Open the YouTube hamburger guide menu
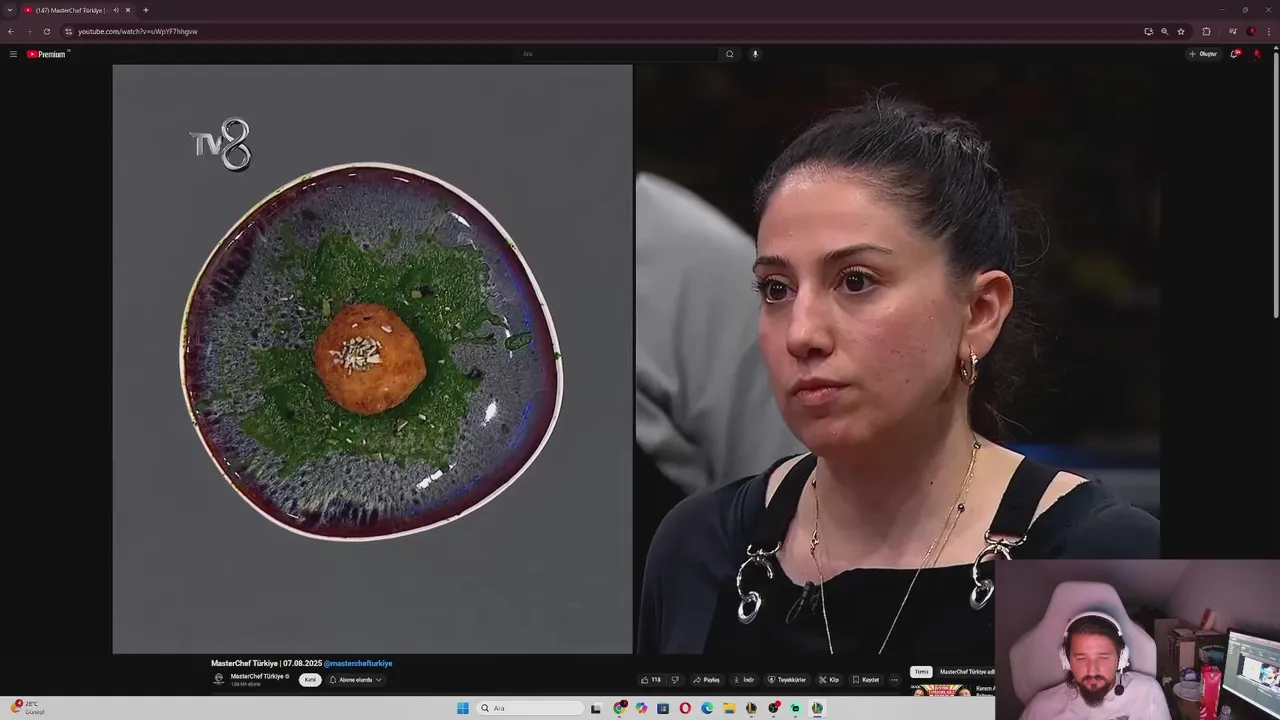The height and width of the screenshot is (720, 1280). tap(13, 54)
